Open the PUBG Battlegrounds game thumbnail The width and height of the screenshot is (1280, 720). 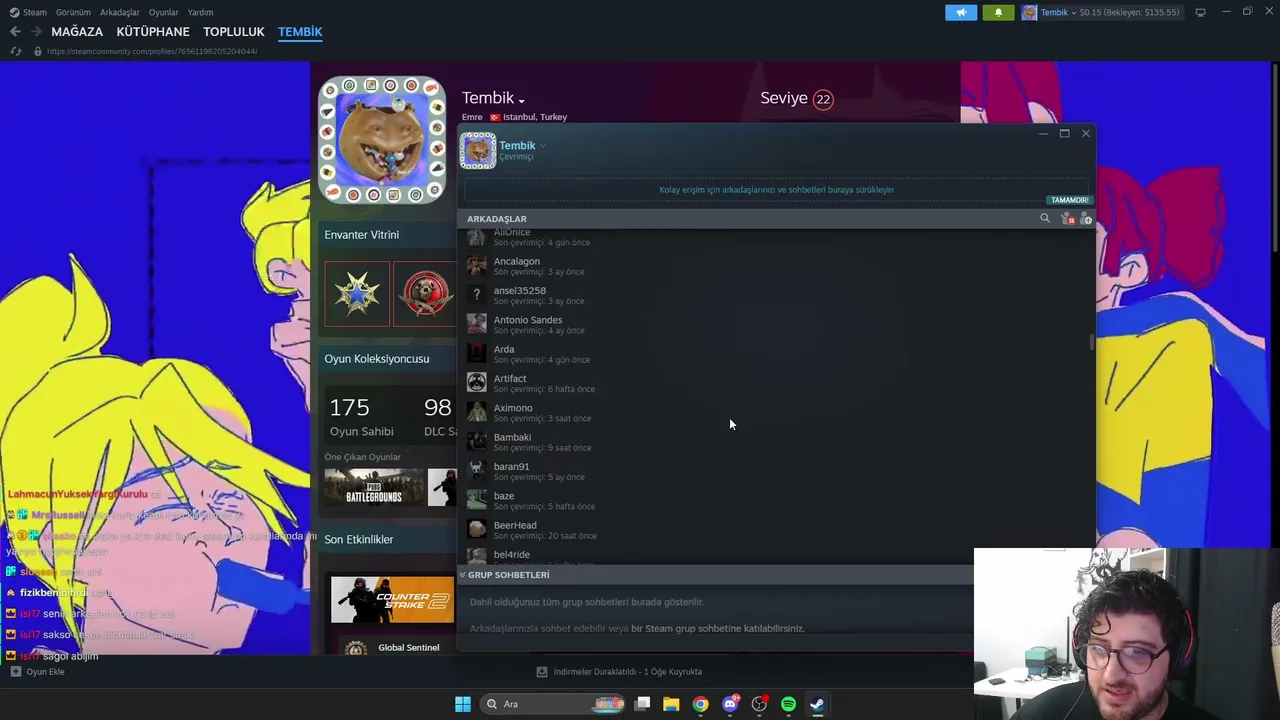[374, 488]
